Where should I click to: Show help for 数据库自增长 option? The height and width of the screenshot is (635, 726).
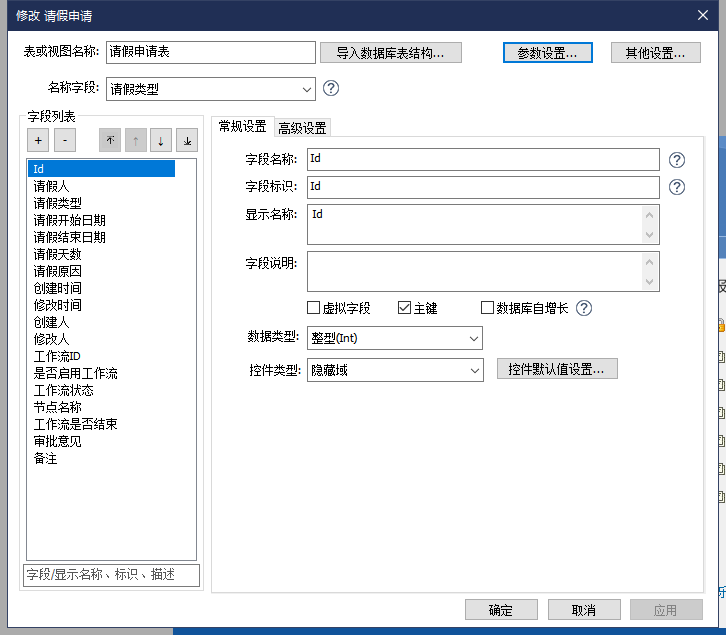pyautogui.click(x=584, y=308)
